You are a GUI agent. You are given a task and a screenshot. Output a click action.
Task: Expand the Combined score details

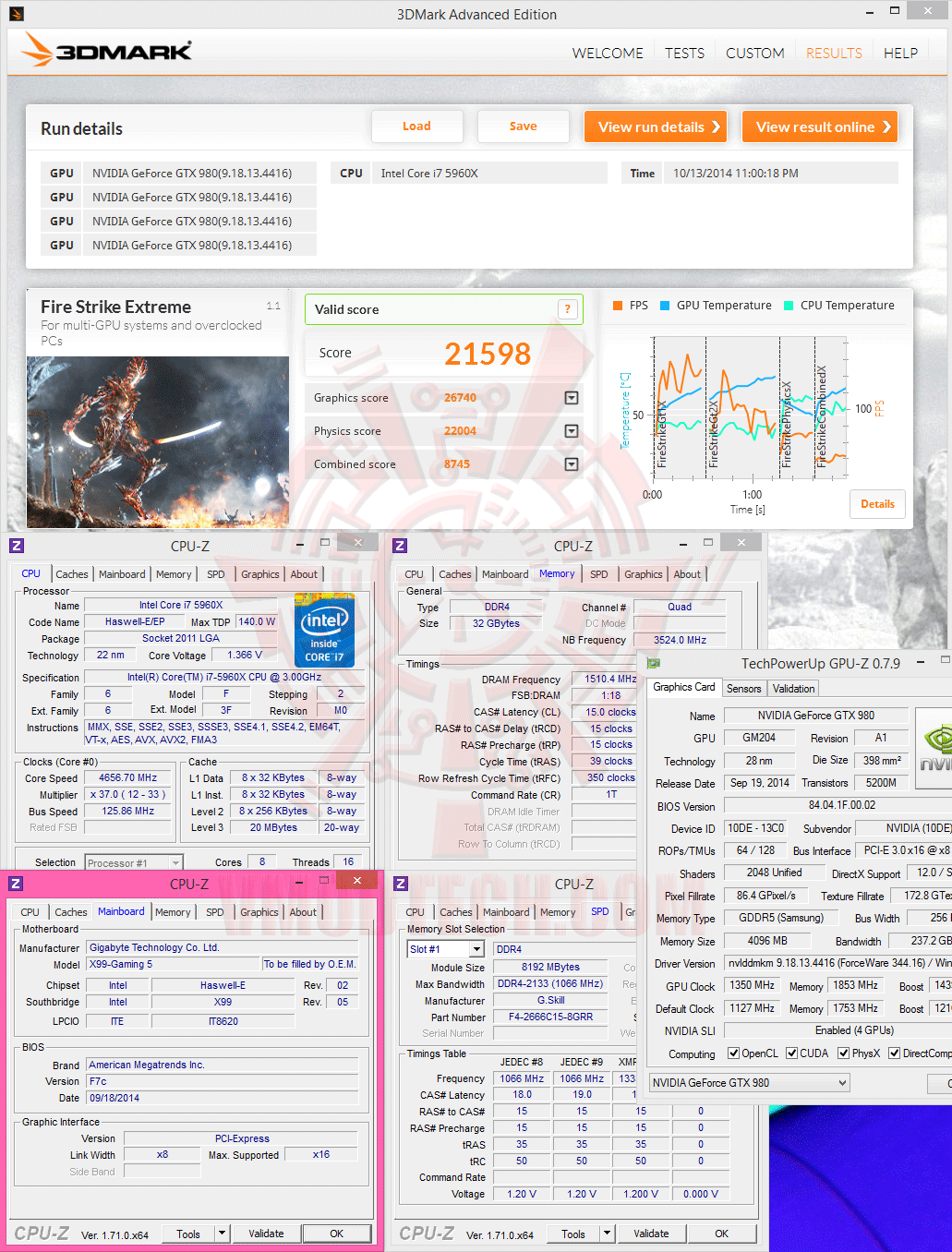click(x=572, y=464)
